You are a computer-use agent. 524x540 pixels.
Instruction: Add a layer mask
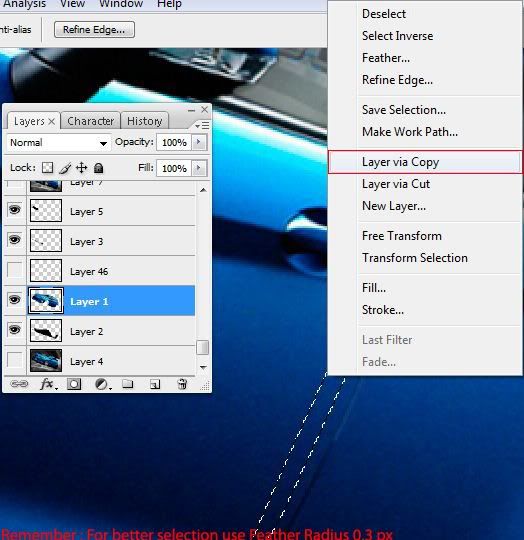(74, 384)
